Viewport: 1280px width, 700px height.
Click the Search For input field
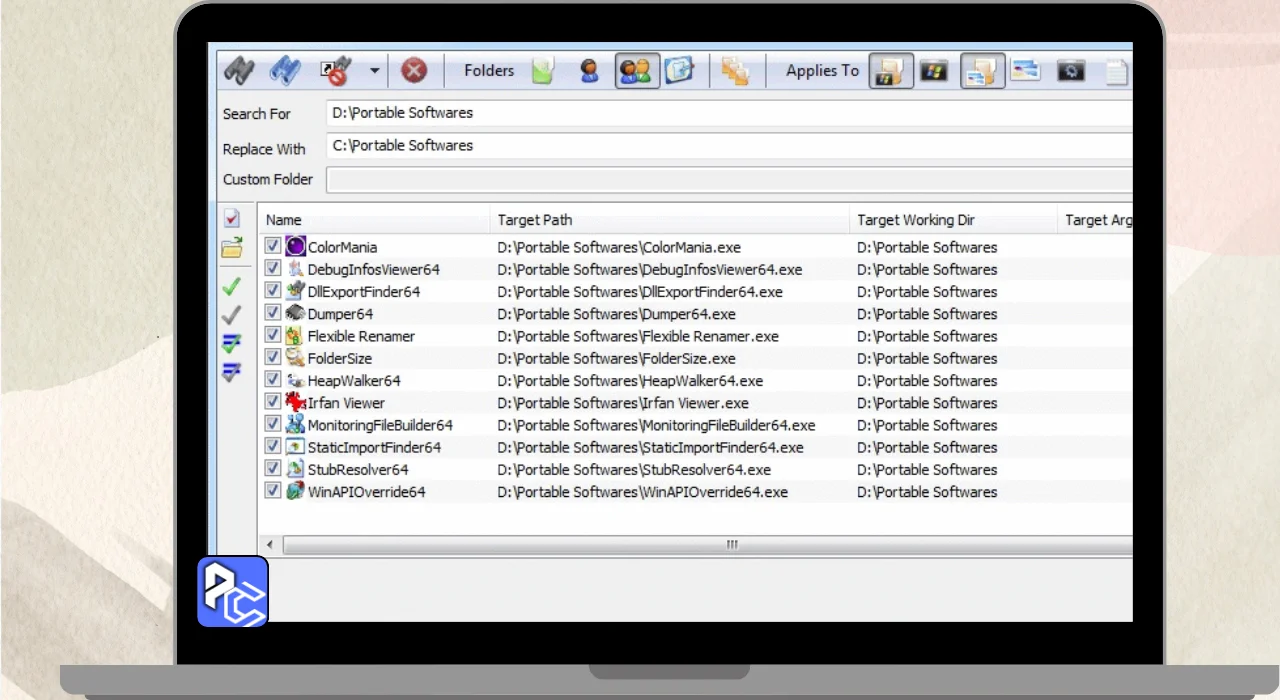pos(730,113)
